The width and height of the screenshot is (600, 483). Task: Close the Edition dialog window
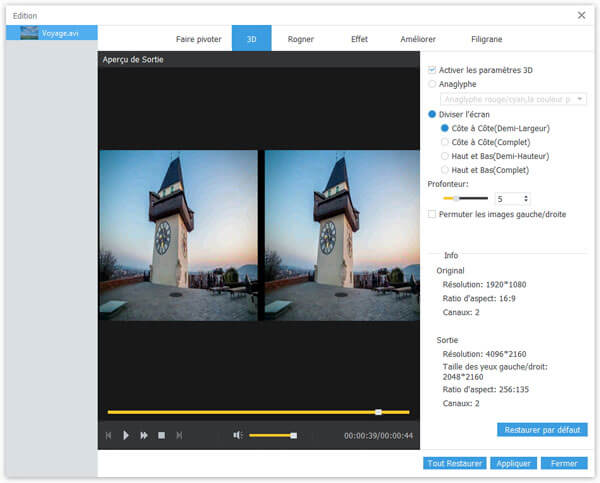click(x=582, y=15)
